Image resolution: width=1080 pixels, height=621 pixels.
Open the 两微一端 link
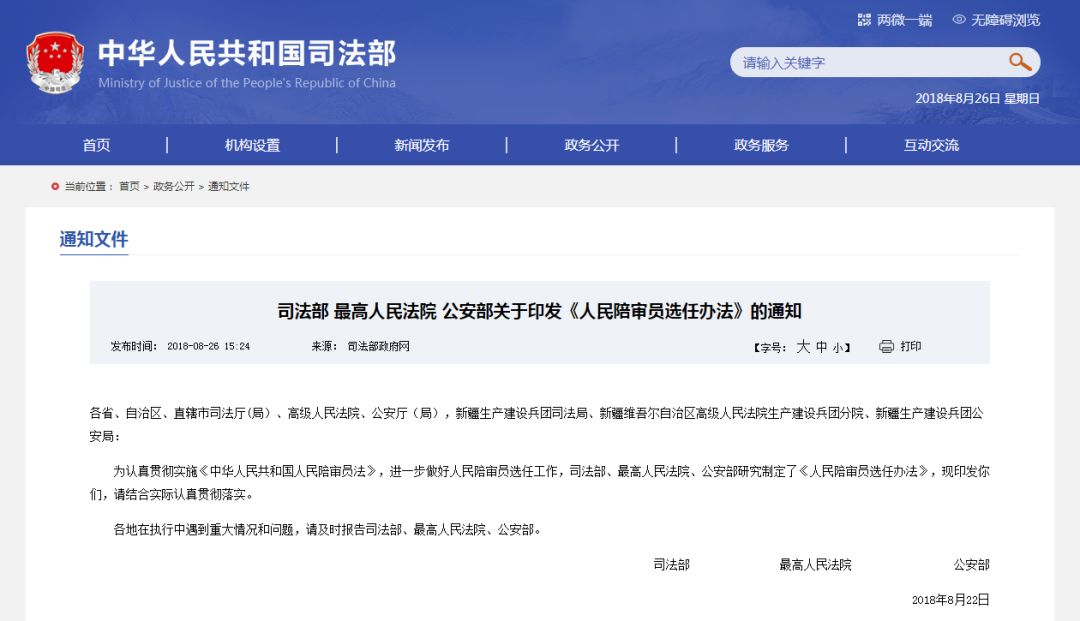pos(904,20)
